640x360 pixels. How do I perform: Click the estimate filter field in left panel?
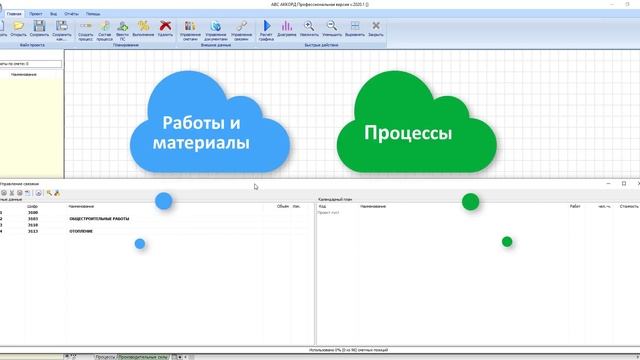click(x=31, y=64)
